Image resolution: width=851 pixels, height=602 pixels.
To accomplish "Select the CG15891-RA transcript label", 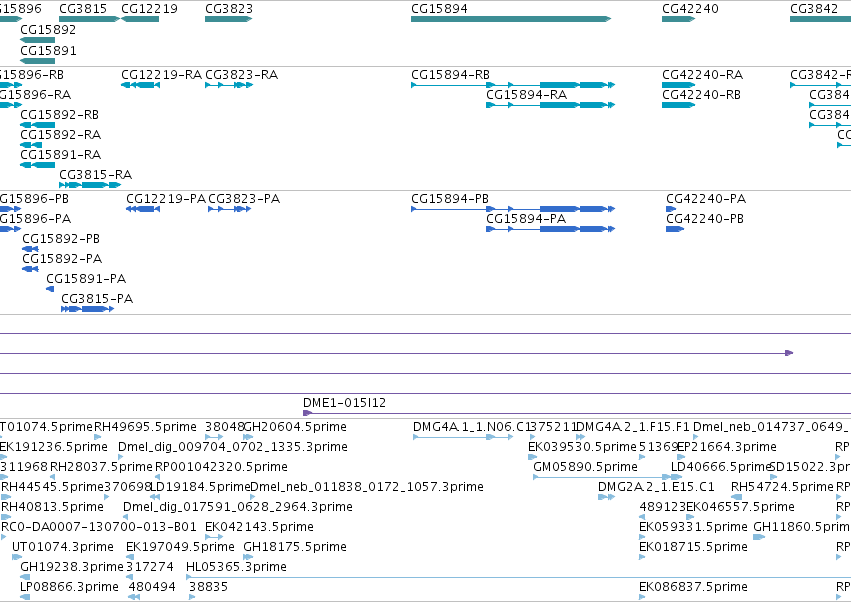I will [x=61, y=155].
